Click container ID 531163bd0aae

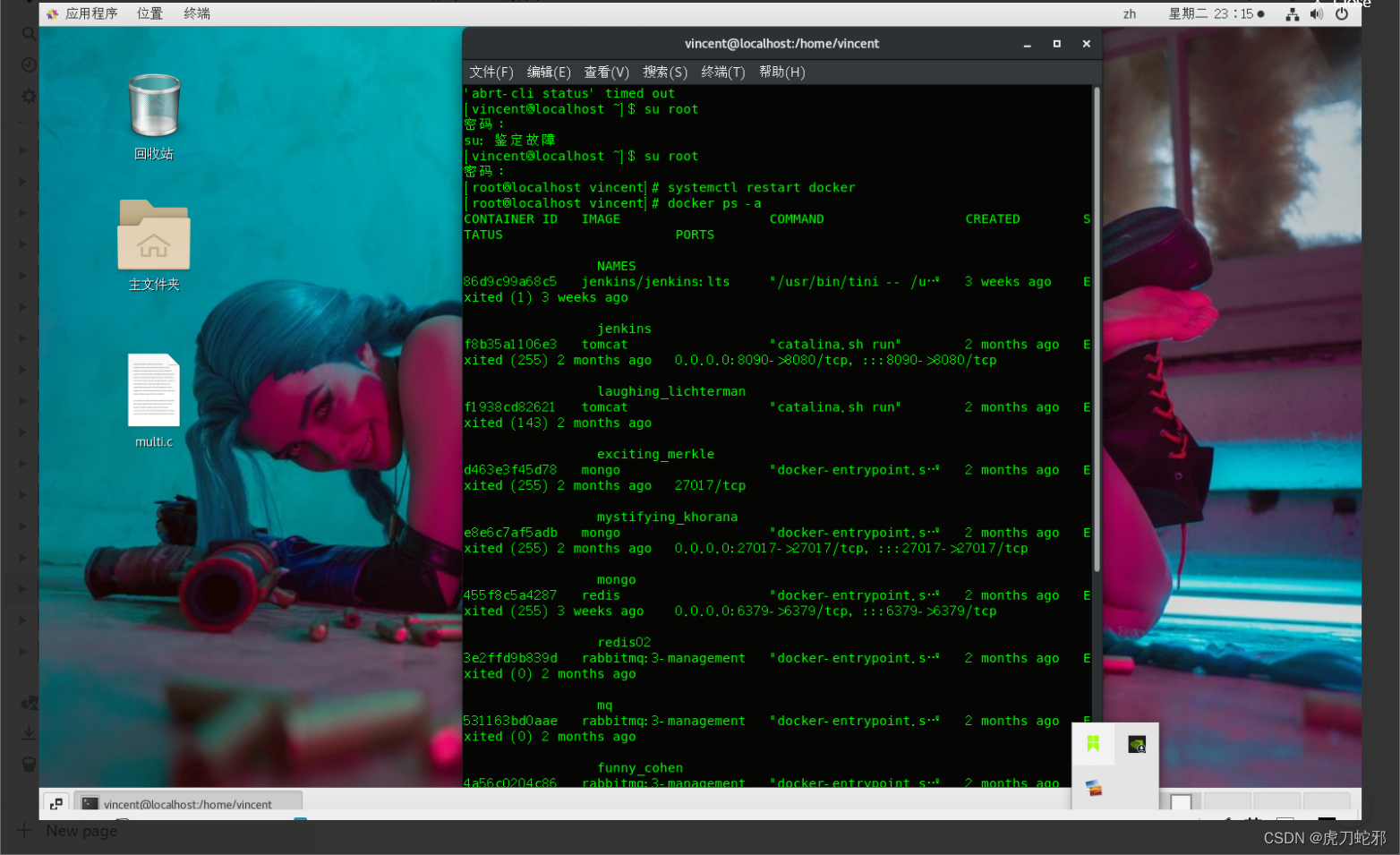coord(510,720)
